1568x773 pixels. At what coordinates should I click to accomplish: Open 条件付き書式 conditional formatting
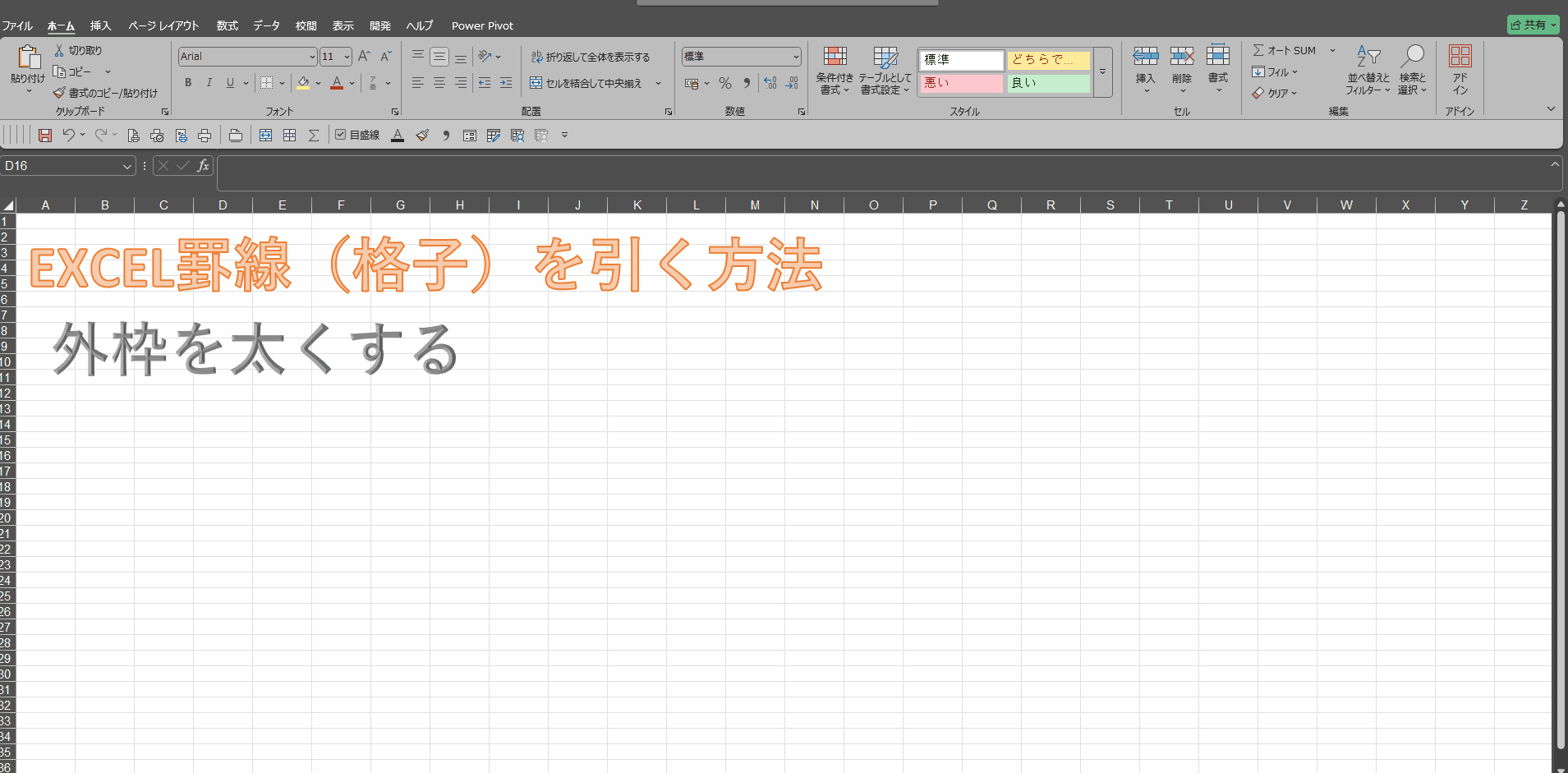[x=835, y=70]
